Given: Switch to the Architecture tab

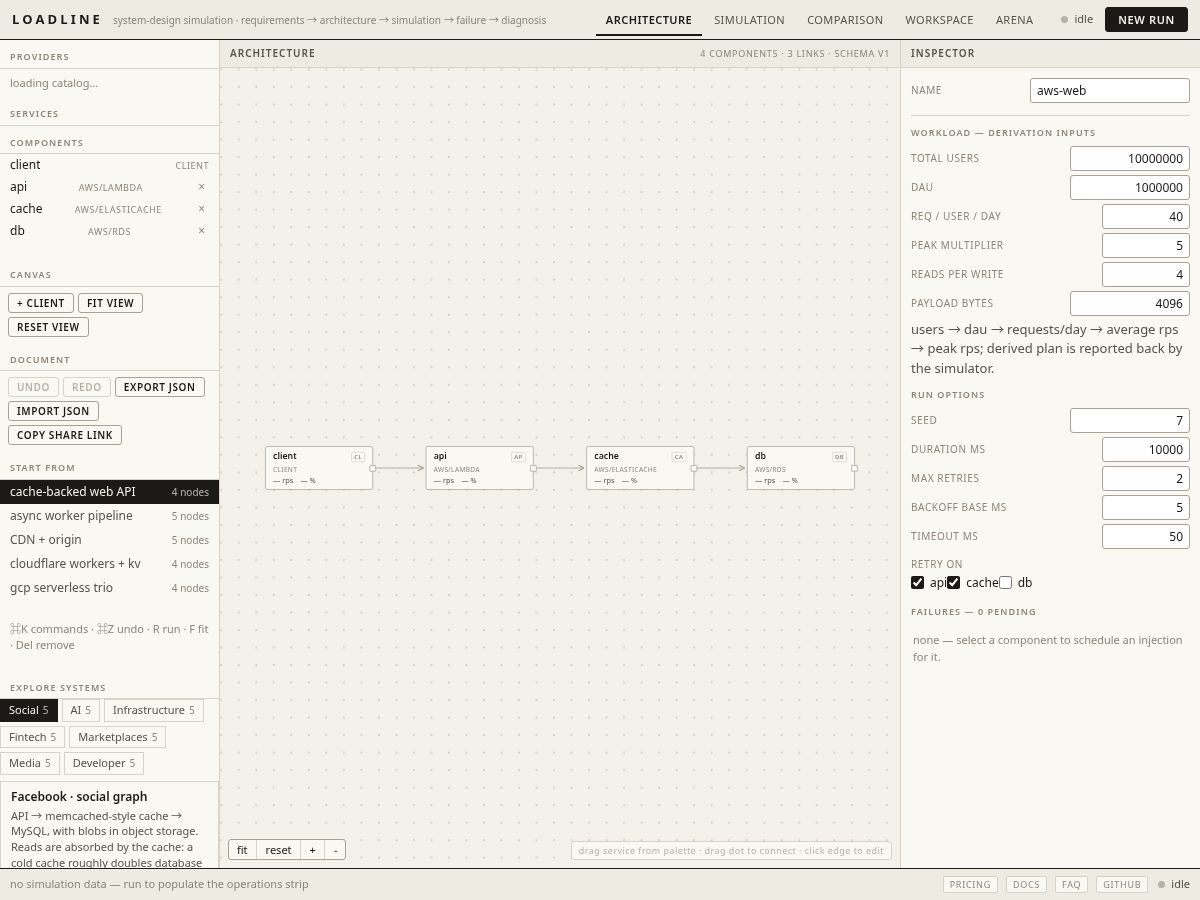Looking at the screenshot, I should pos(648,20).
